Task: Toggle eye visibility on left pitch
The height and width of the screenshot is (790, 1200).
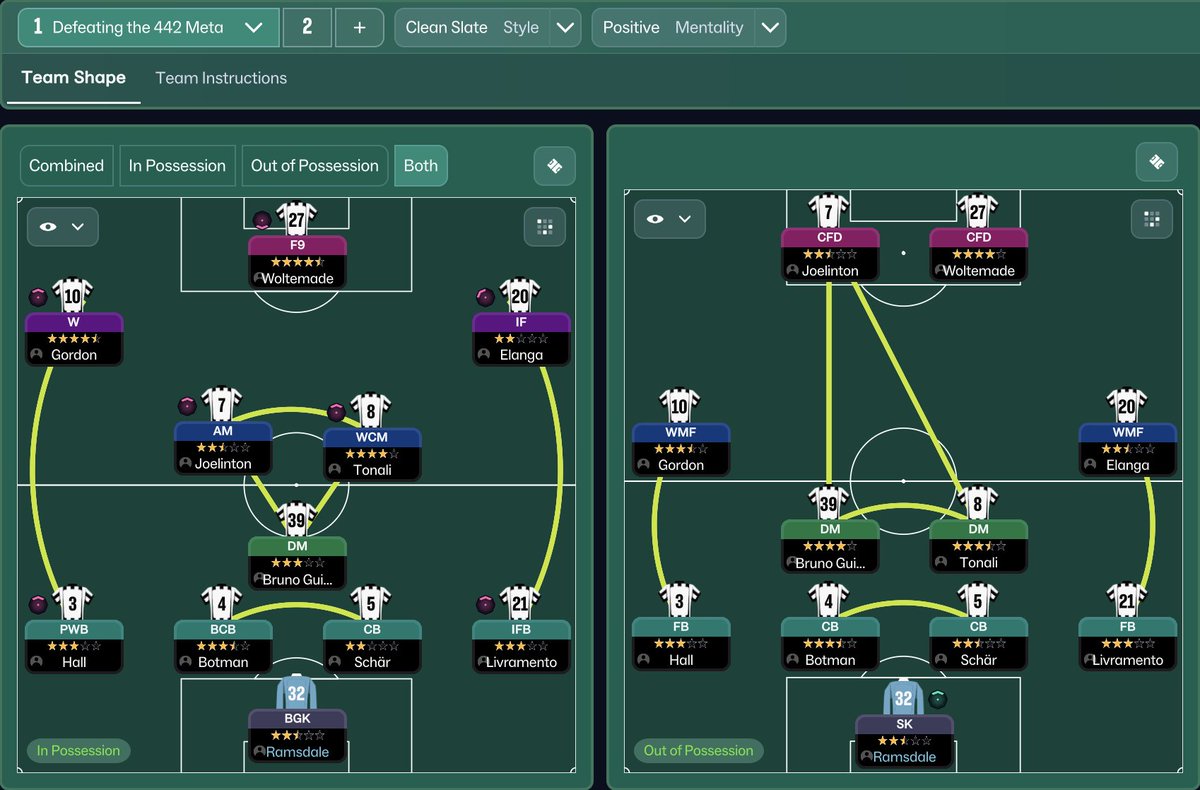Action: 48,227
